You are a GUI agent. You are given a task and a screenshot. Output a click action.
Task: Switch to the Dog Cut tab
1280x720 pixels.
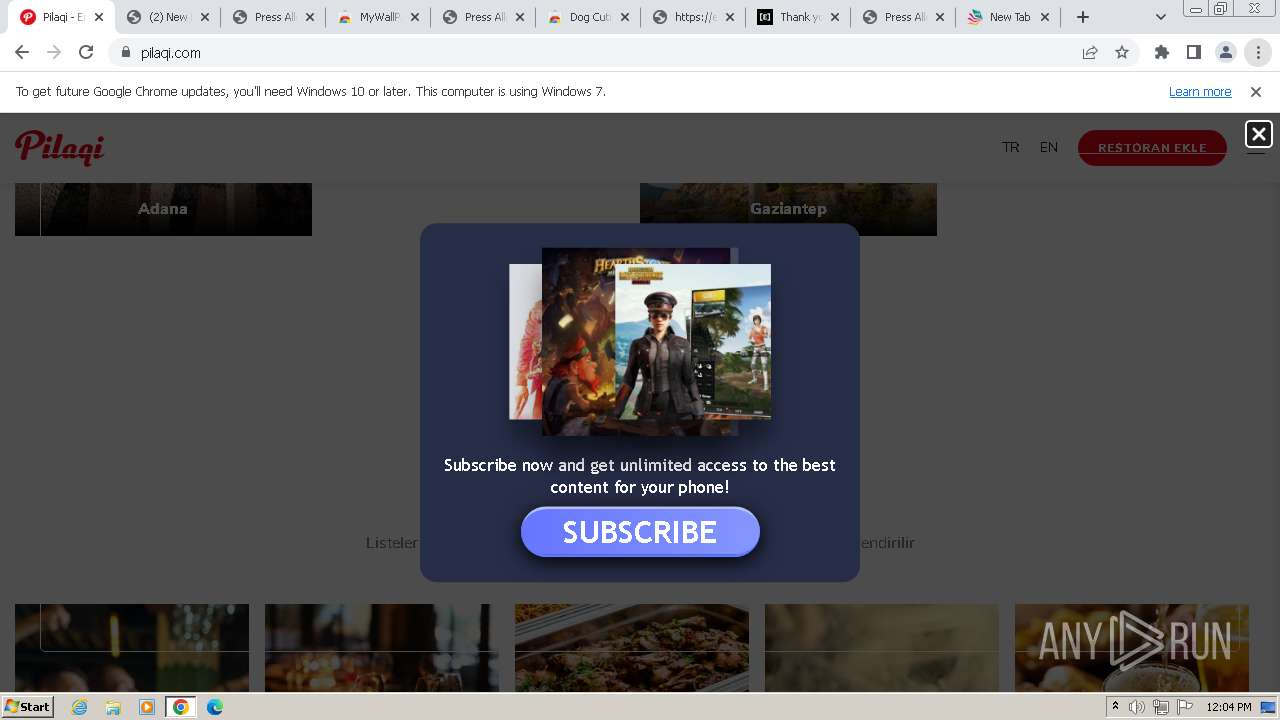[x=588, y=17]
